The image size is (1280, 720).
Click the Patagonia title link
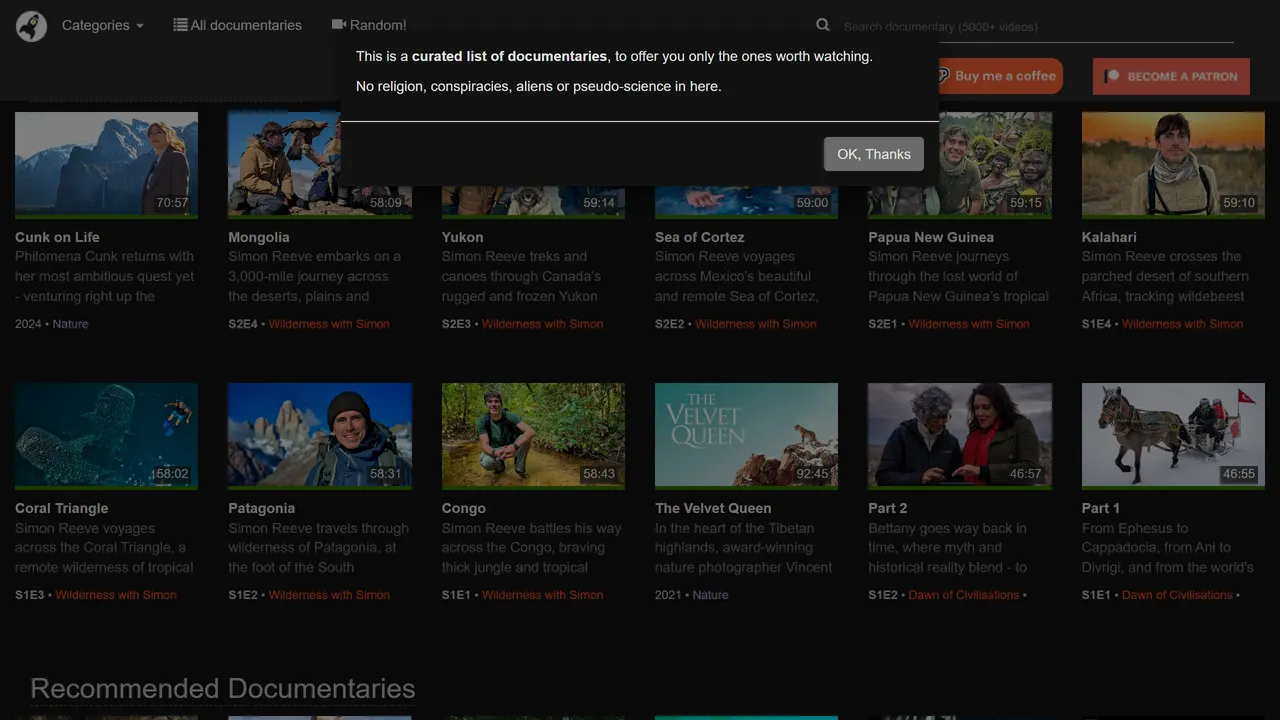click(x=261, y=508)
